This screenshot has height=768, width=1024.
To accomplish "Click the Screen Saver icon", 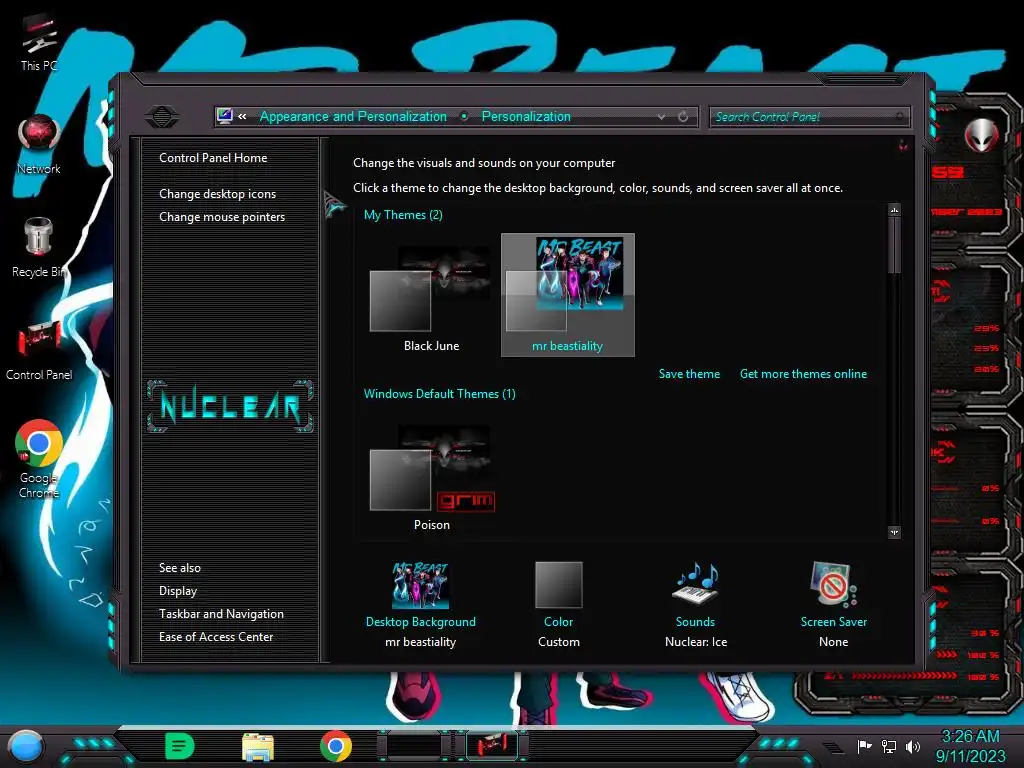I will pyautogui.click(x=833, y=584).
